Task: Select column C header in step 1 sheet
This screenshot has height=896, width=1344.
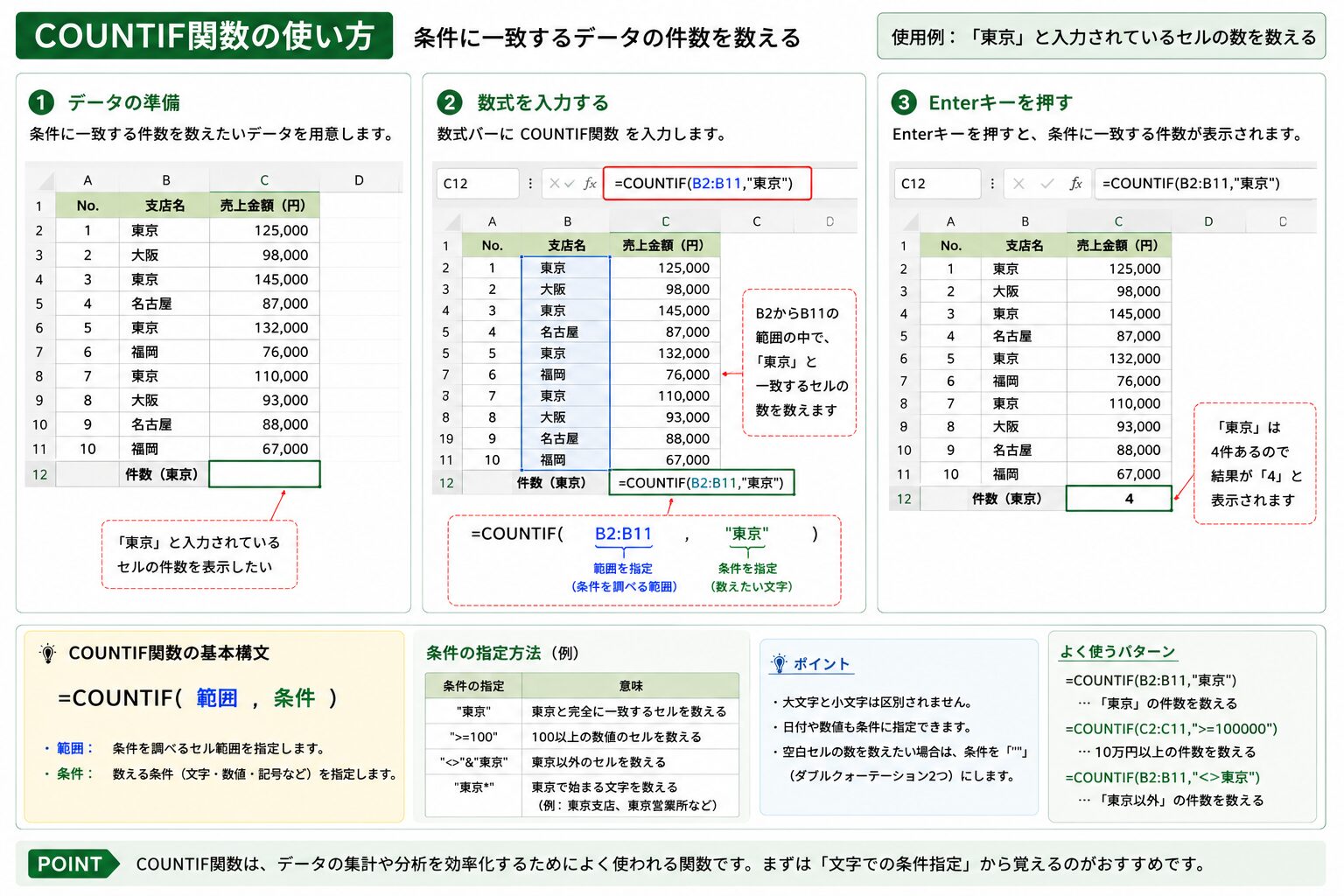Action: tap(264, 180)
